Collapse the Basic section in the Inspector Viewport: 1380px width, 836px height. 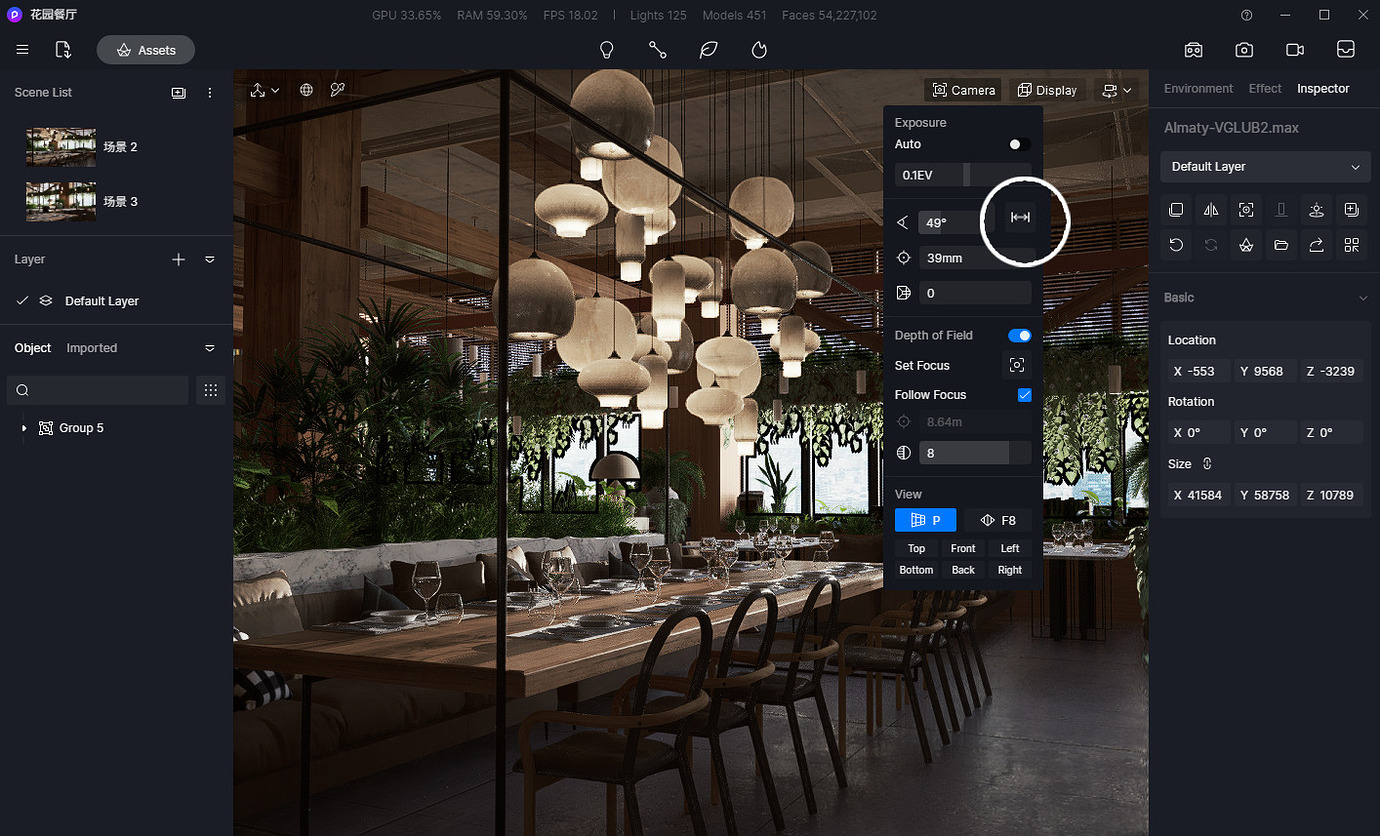[x=1361, y=297]
